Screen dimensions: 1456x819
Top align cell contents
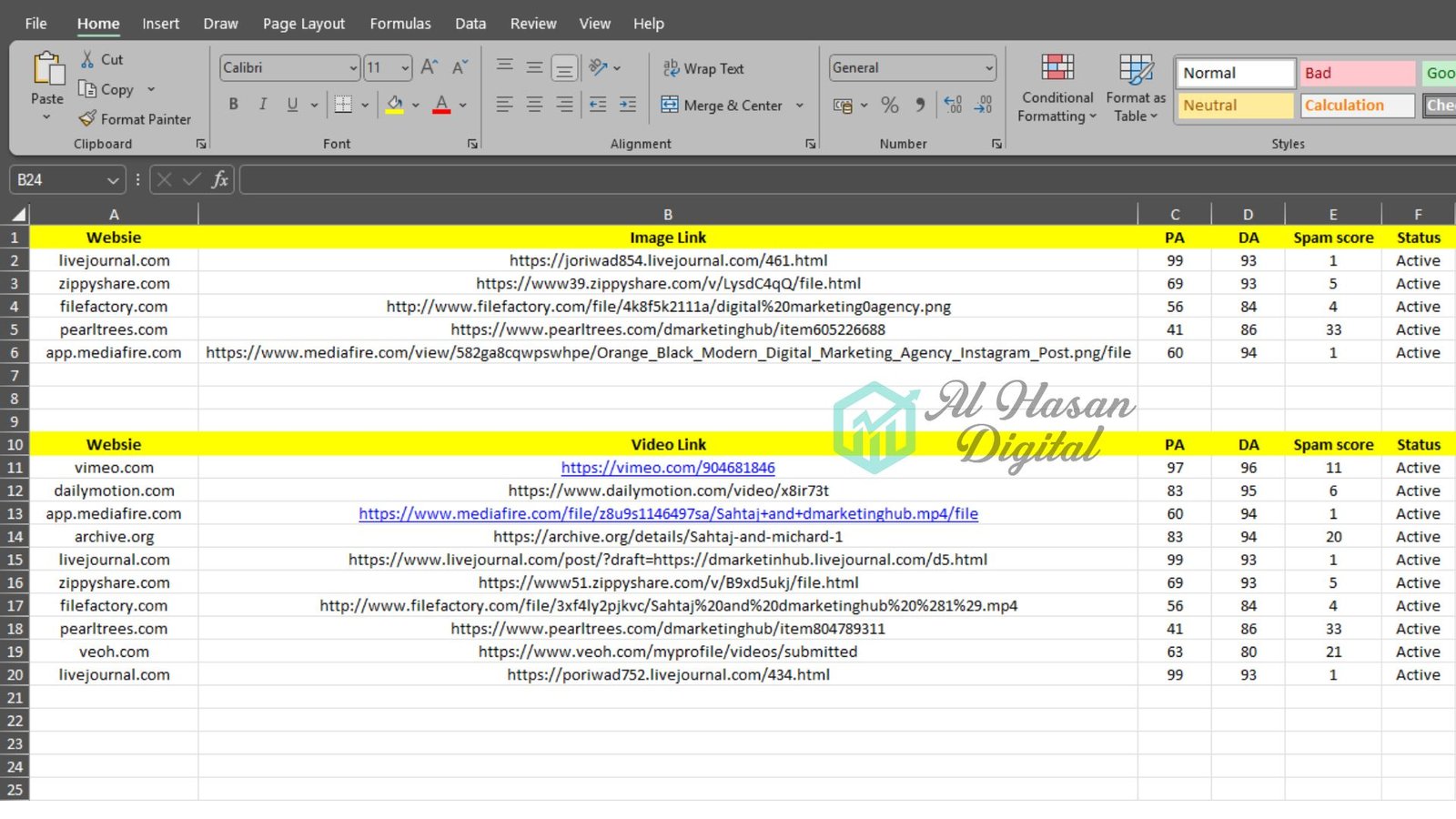coord(504,66)
